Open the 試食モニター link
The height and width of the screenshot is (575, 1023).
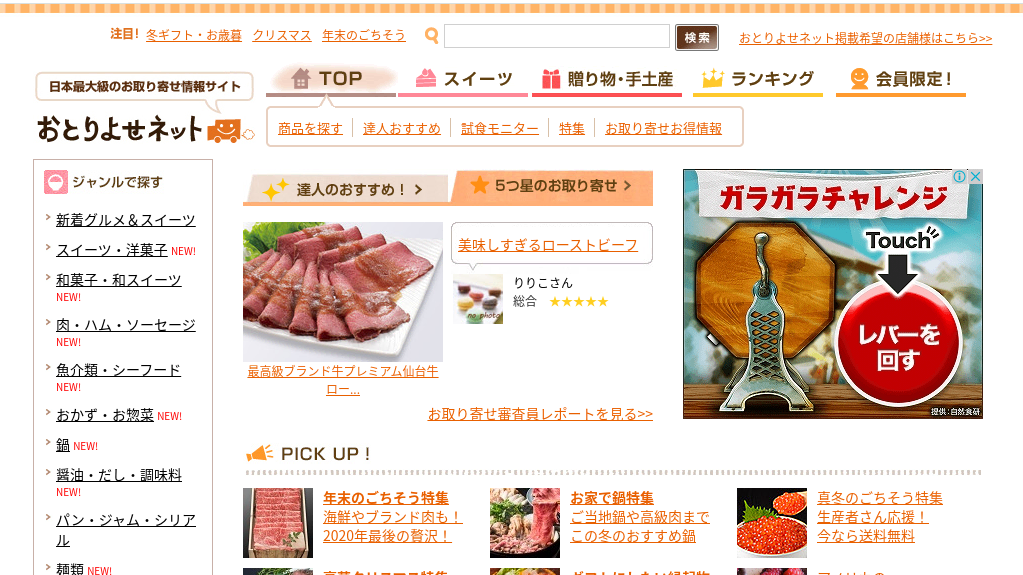click(500, 129)
